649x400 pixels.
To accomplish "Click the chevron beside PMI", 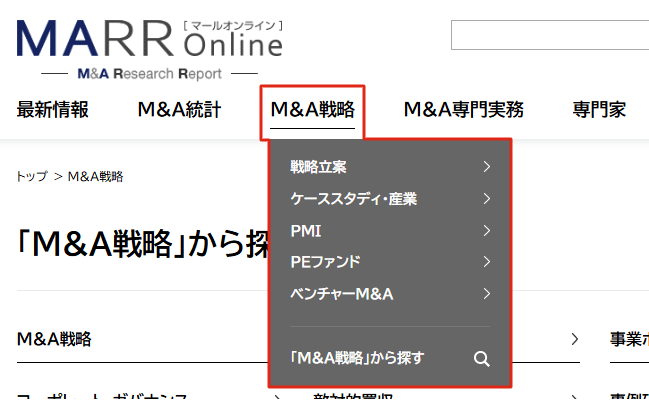I will [x=487, y=231].
